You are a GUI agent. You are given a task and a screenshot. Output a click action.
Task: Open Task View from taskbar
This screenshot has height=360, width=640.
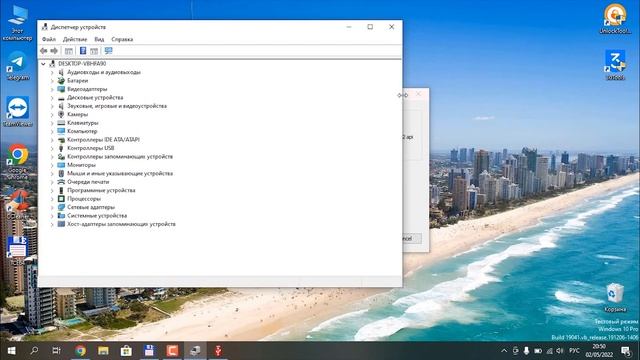57,351
